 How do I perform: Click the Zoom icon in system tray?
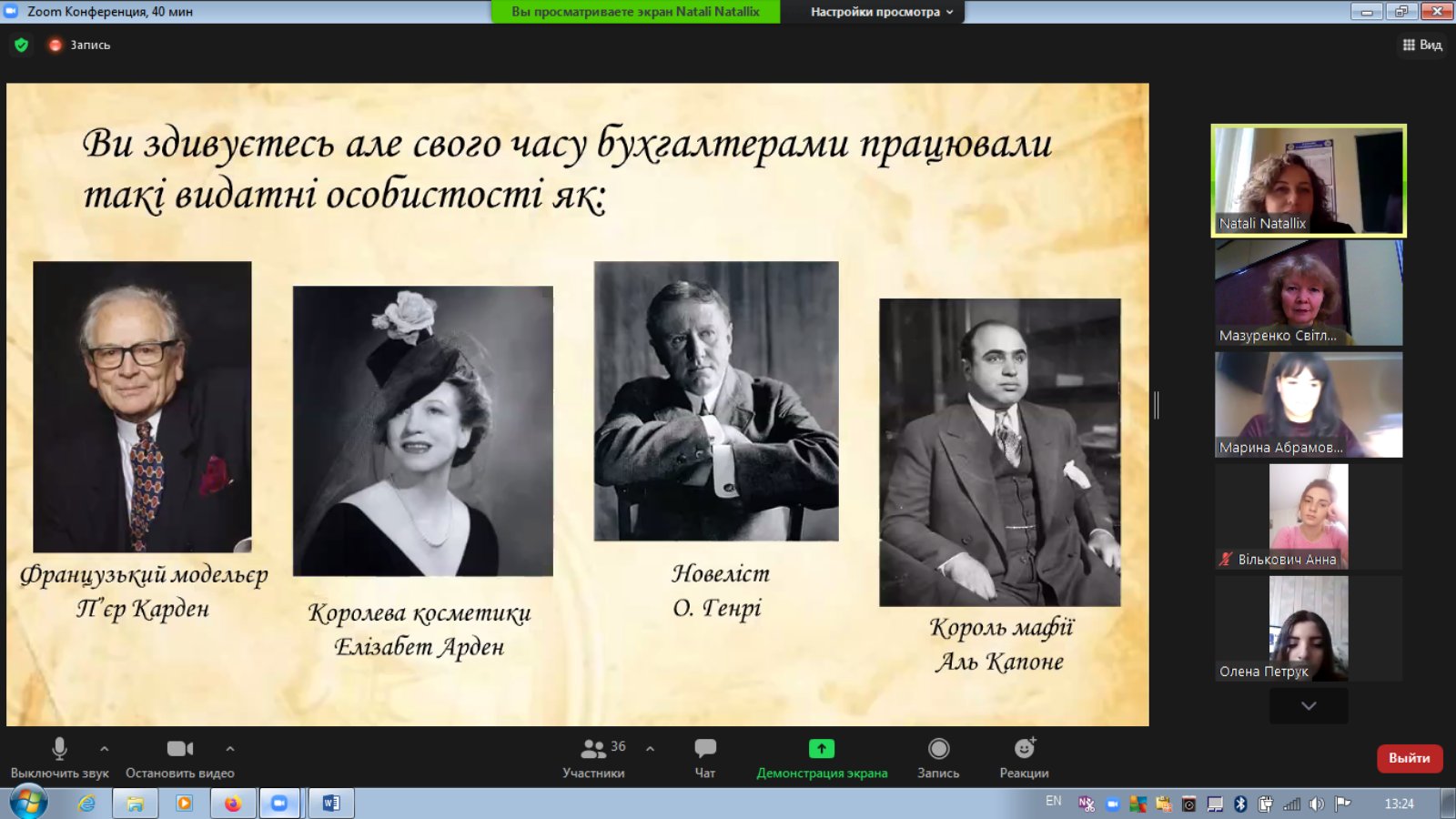(1112, 804)
